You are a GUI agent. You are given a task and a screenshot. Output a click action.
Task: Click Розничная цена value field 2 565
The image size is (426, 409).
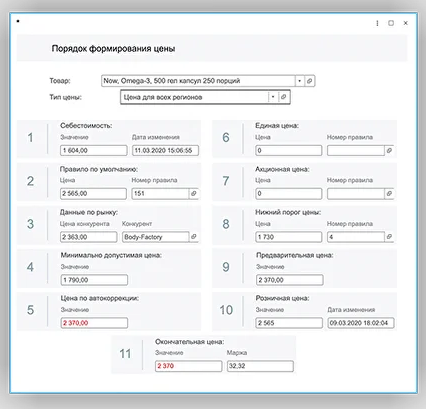289,323
